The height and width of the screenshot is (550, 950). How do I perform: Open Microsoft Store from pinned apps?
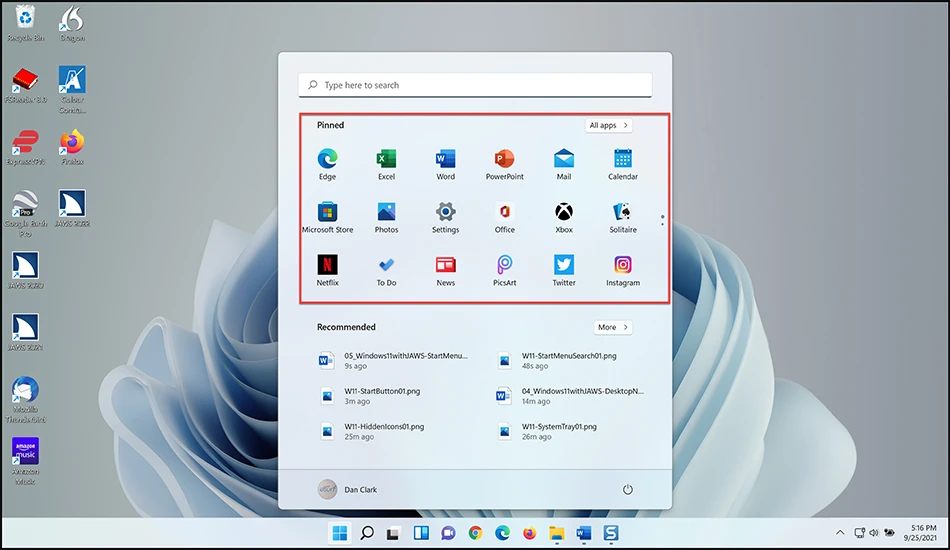pos(327,217)
